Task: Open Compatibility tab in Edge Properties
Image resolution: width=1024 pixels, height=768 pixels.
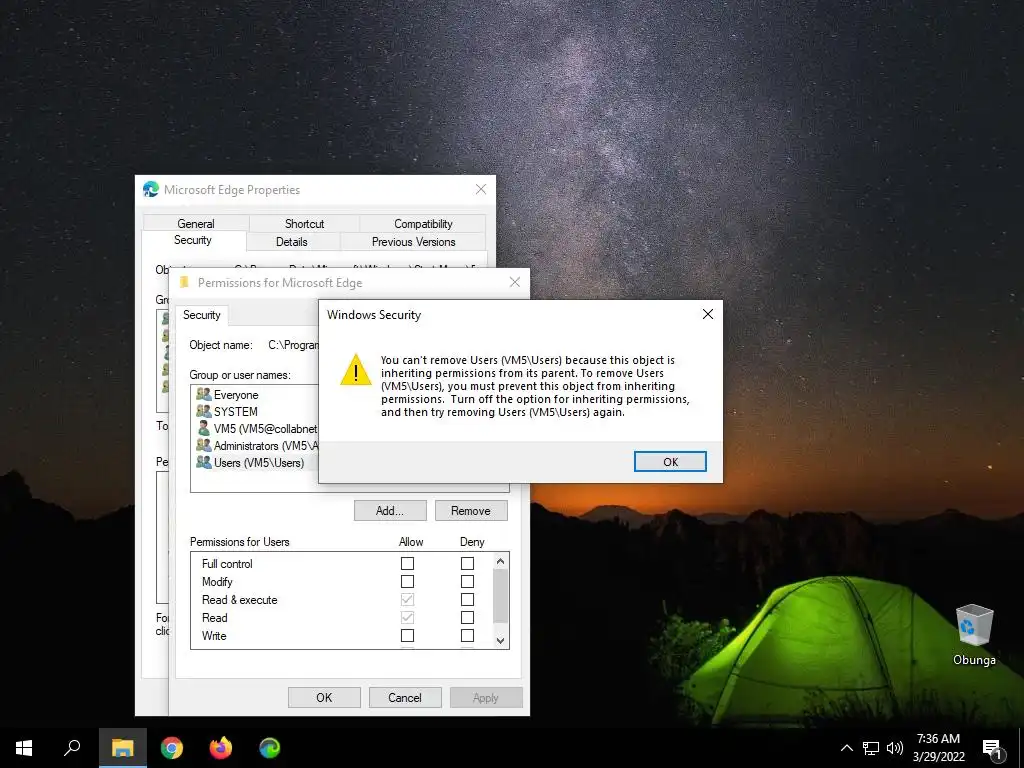Action: pyautogui.click(x=423, y=223)
